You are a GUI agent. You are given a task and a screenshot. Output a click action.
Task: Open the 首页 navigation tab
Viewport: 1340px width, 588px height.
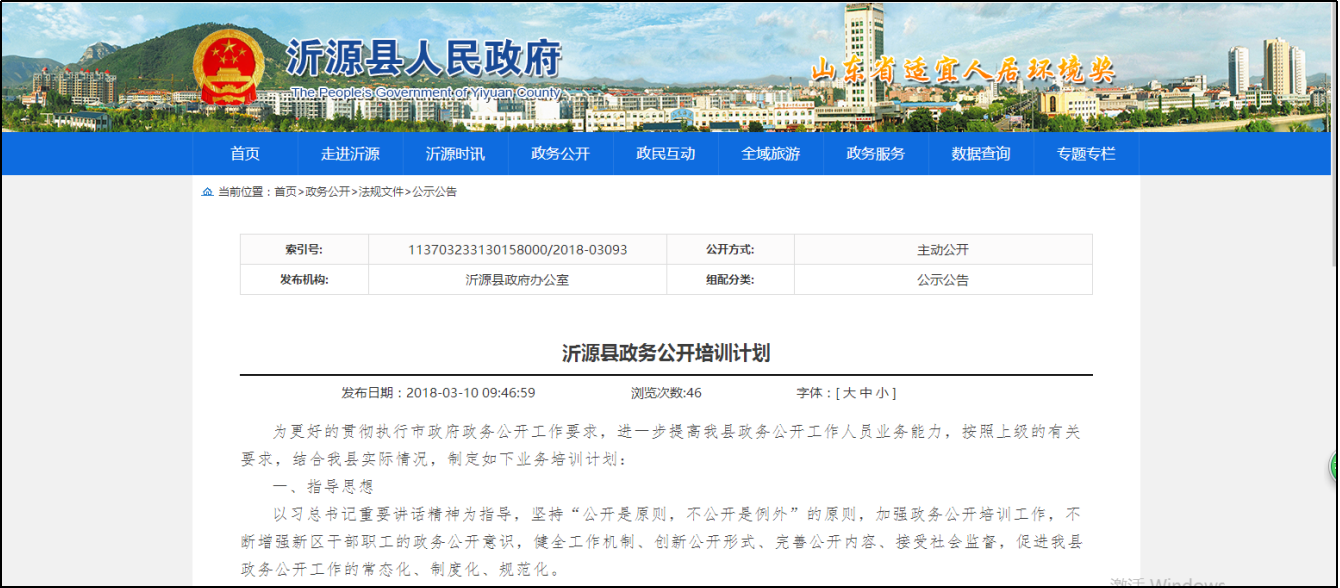click(x=245, y=154)
